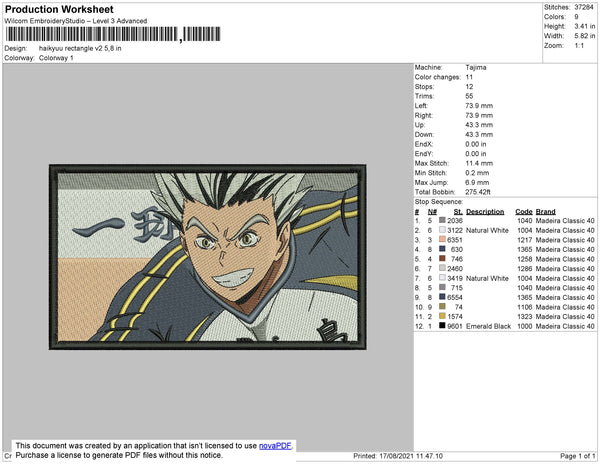Click the Min Stitch value '0.2 mm'
Screen dimensions: 600x464
[477, 173]
